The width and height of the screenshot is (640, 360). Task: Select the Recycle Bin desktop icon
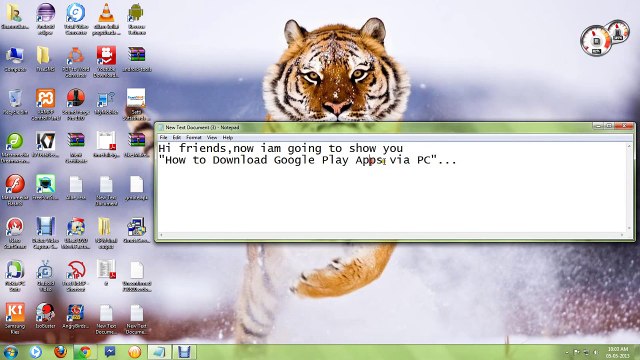pos(15,102)
